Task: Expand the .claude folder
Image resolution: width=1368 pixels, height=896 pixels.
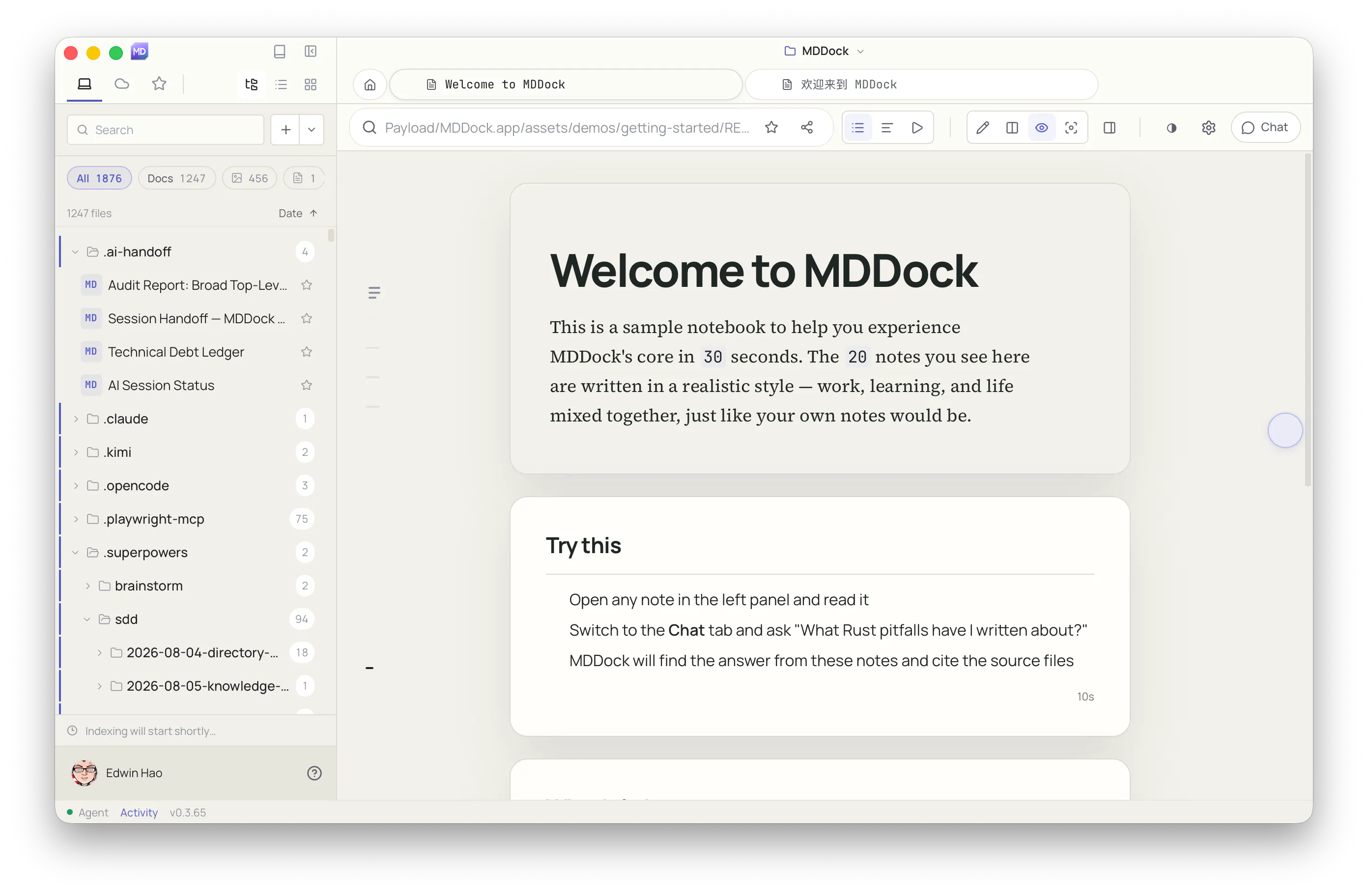Action: [x=75, y=419]
